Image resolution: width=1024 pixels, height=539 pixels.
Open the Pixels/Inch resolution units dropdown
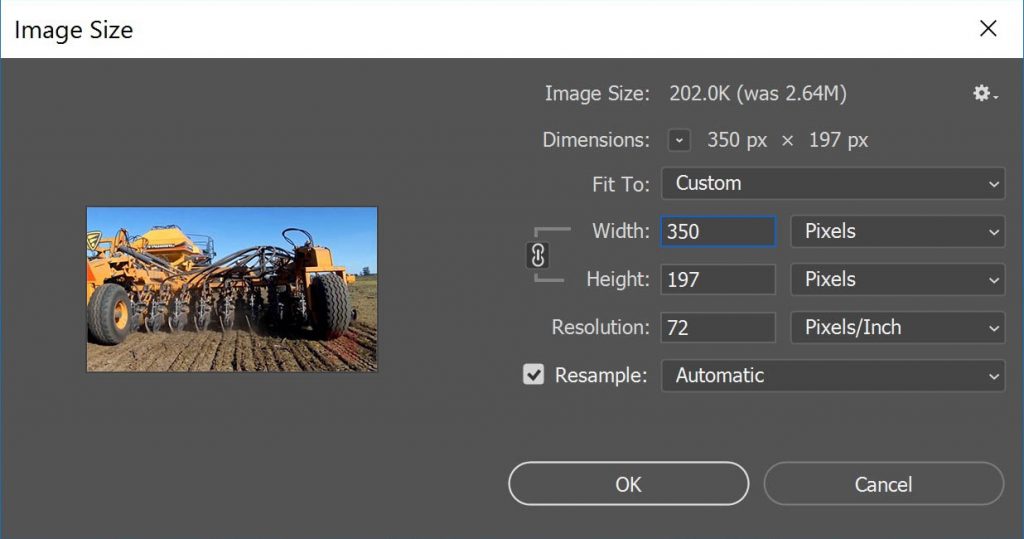[x=897, y=327]
